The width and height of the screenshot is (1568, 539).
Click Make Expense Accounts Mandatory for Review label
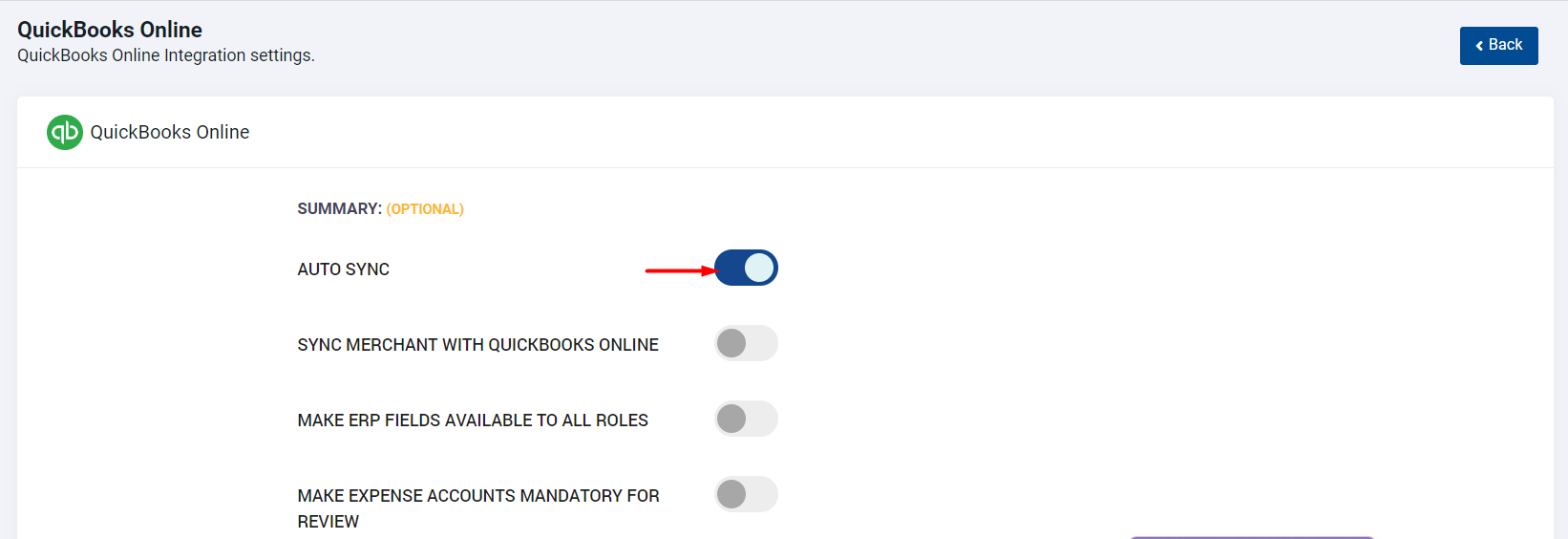[x=478, y=508]
